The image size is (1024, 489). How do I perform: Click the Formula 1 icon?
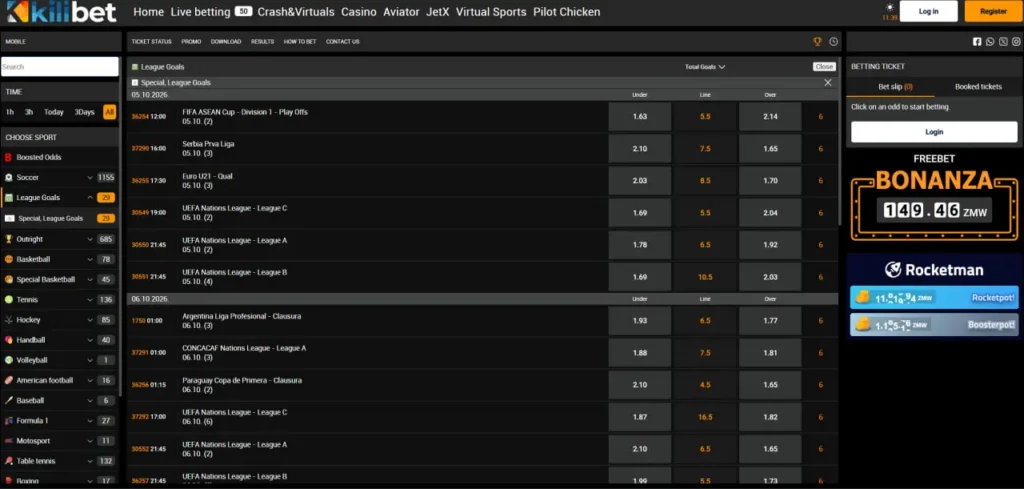pos(8,420)
